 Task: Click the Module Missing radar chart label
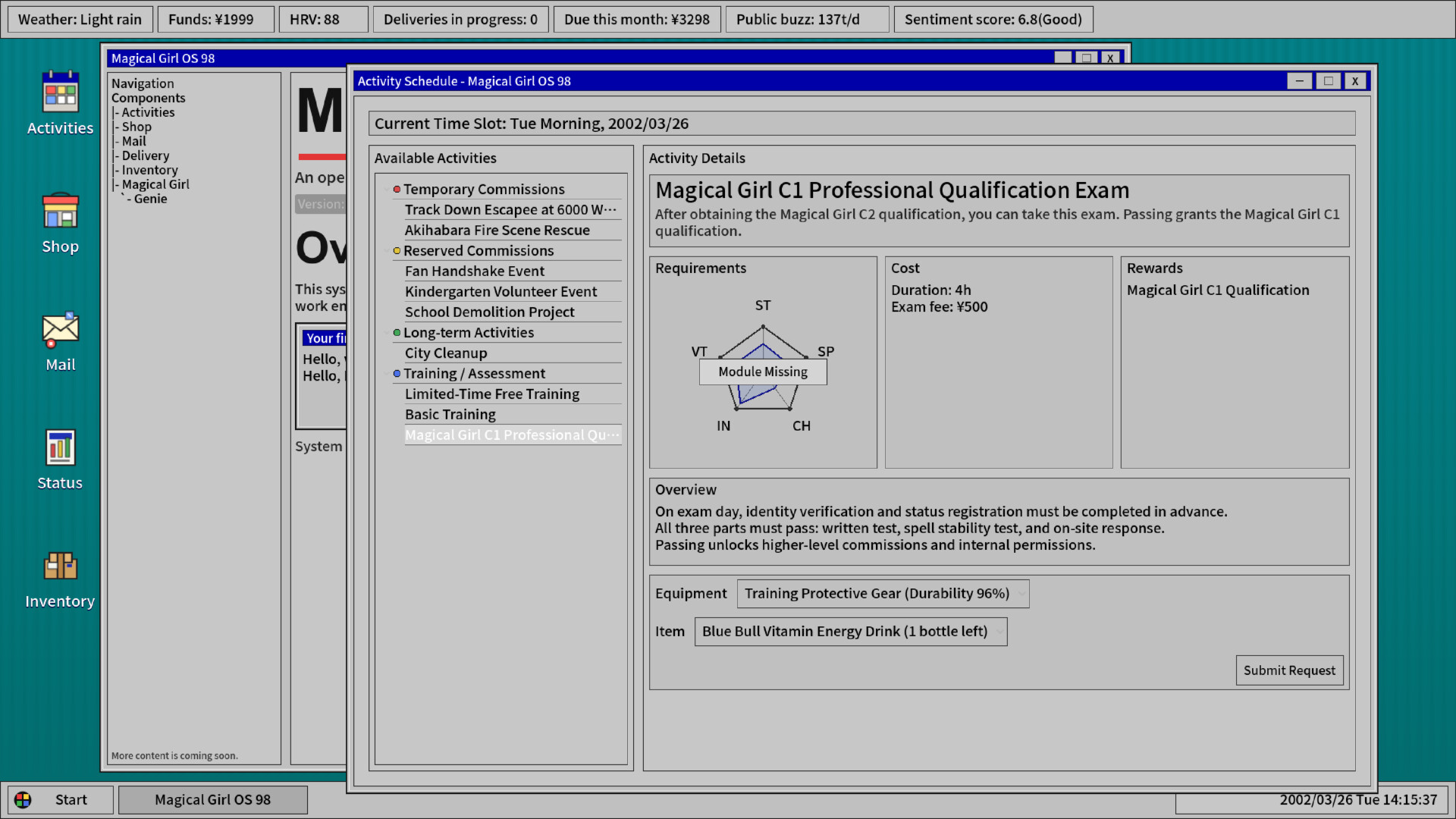[x=763, y=372]
